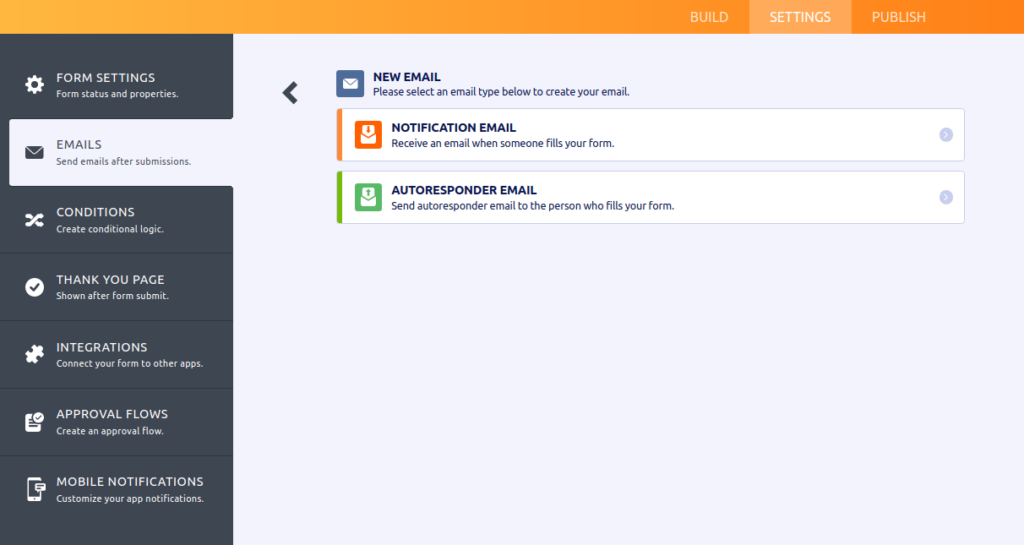
Task: Click the Thank You Page checkmark icon
Action: tap(35, 287)
